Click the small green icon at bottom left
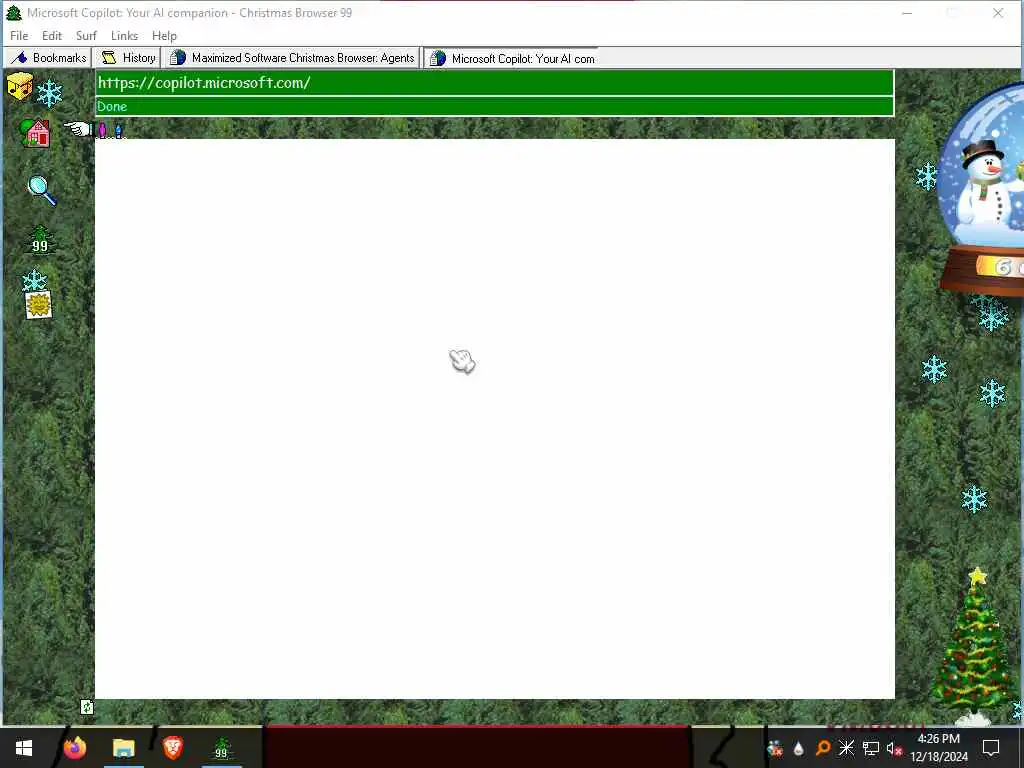 tap(87, 707)
